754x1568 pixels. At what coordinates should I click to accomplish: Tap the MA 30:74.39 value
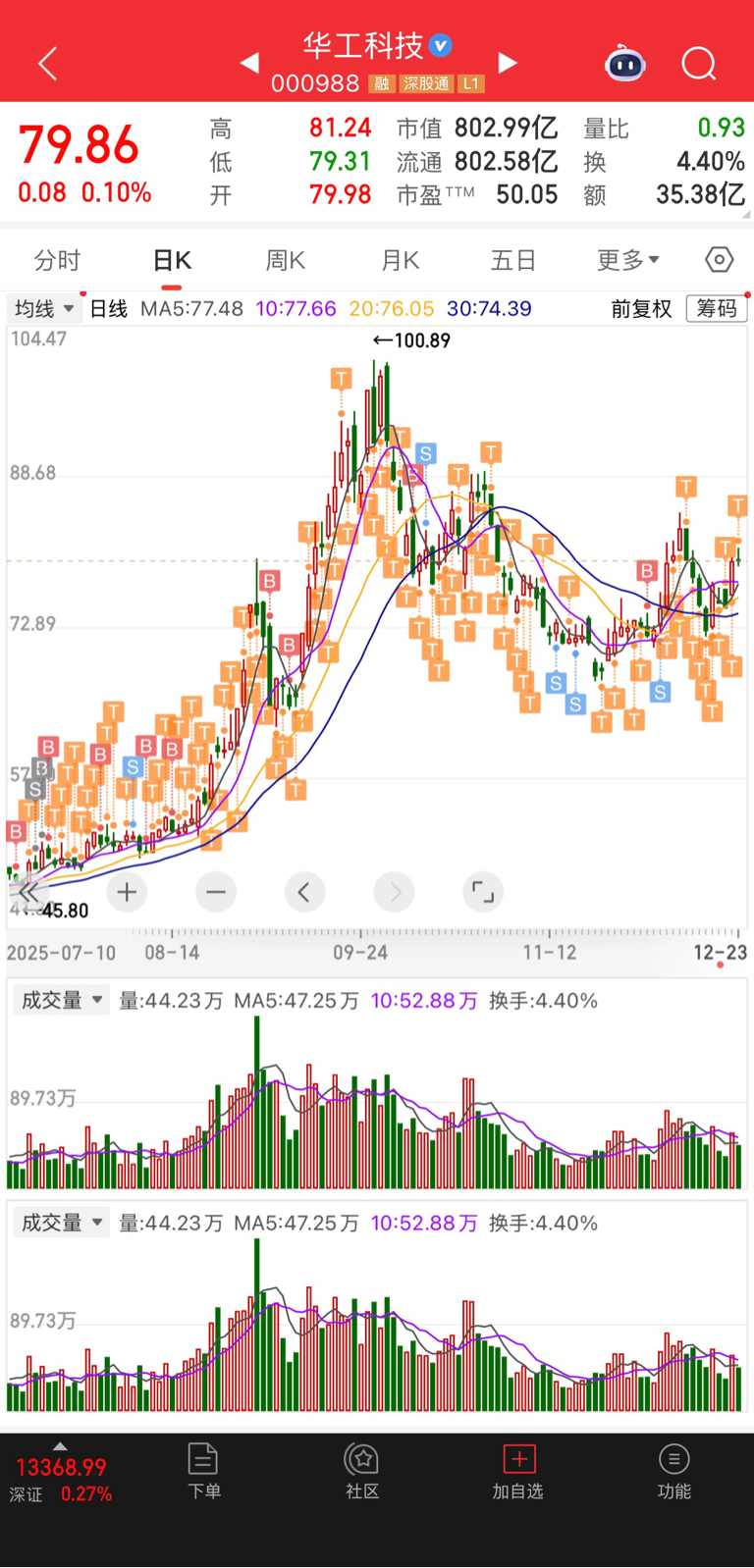(489, 309)
